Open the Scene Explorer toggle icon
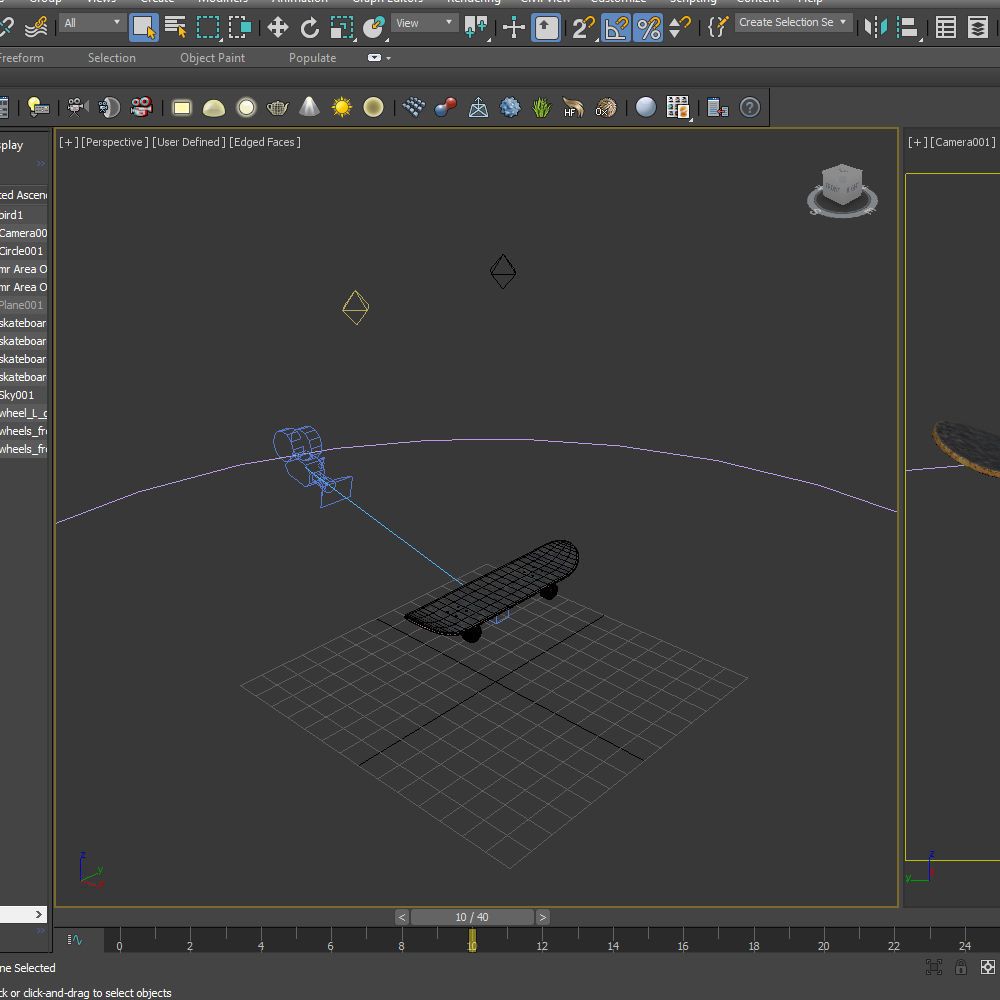Screen dimensions: 1000x1000 [x=945, y=27]
